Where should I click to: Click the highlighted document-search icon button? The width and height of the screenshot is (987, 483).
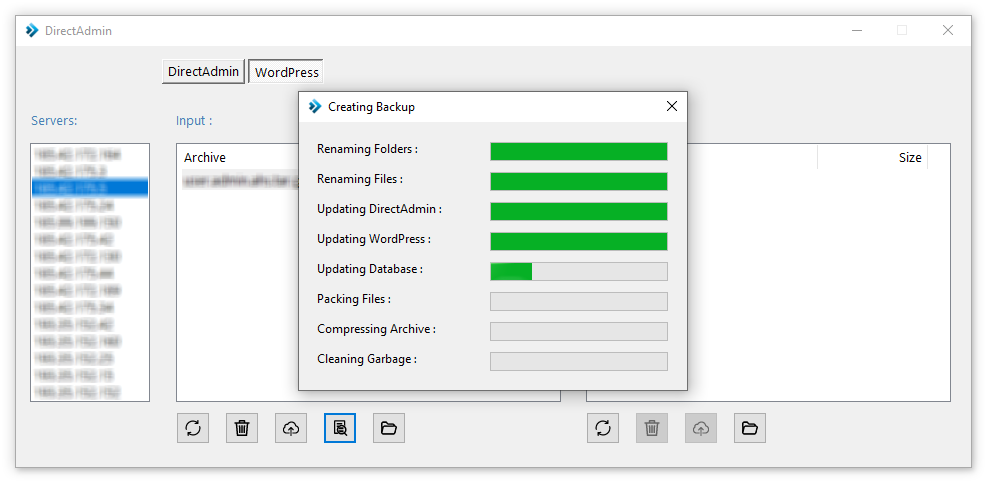click(340, 428)
